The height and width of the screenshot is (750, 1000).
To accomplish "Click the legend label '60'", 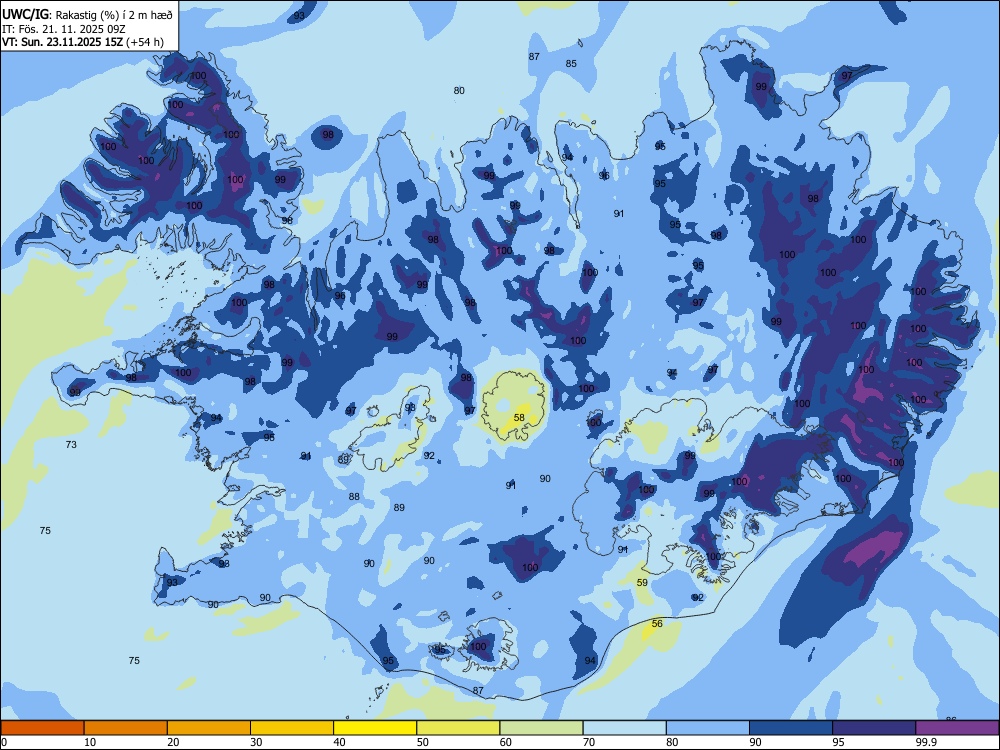I will (x=506, y=742).
